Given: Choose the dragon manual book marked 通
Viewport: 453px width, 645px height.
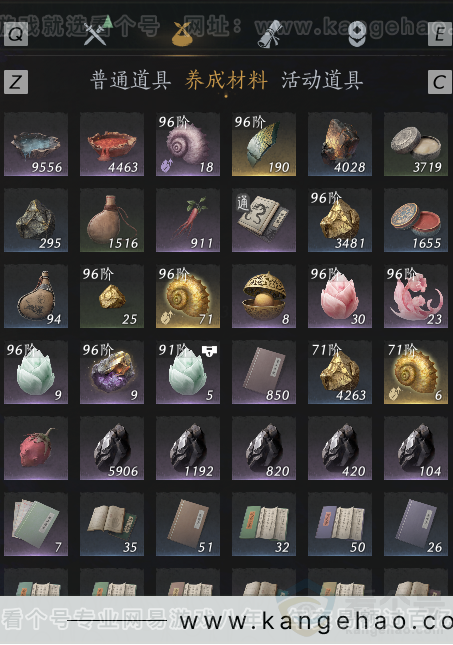Looking at the screenshot, I should pos(264,220).
